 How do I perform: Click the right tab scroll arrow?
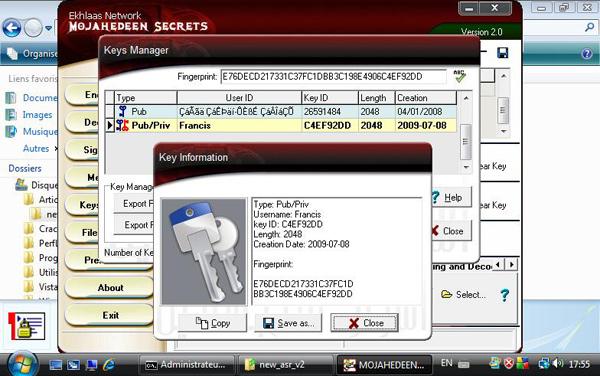click(512, 264)
